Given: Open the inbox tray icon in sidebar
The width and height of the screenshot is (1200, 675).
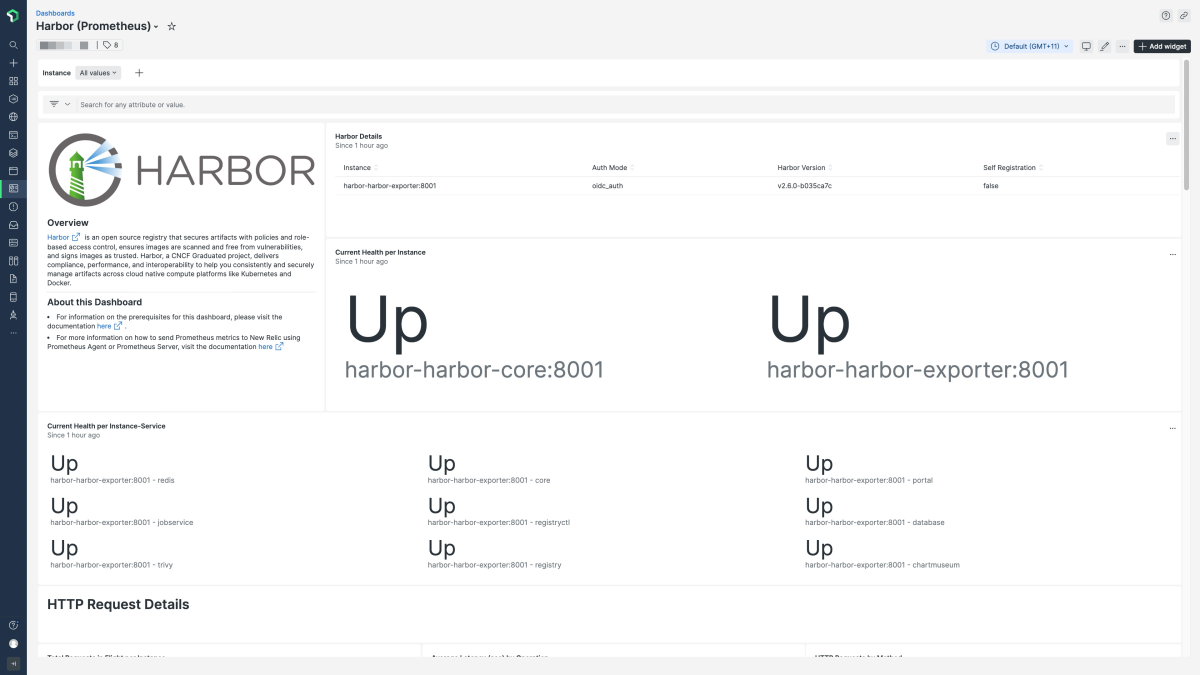Looking at the screenshot, I should [13, 225].
